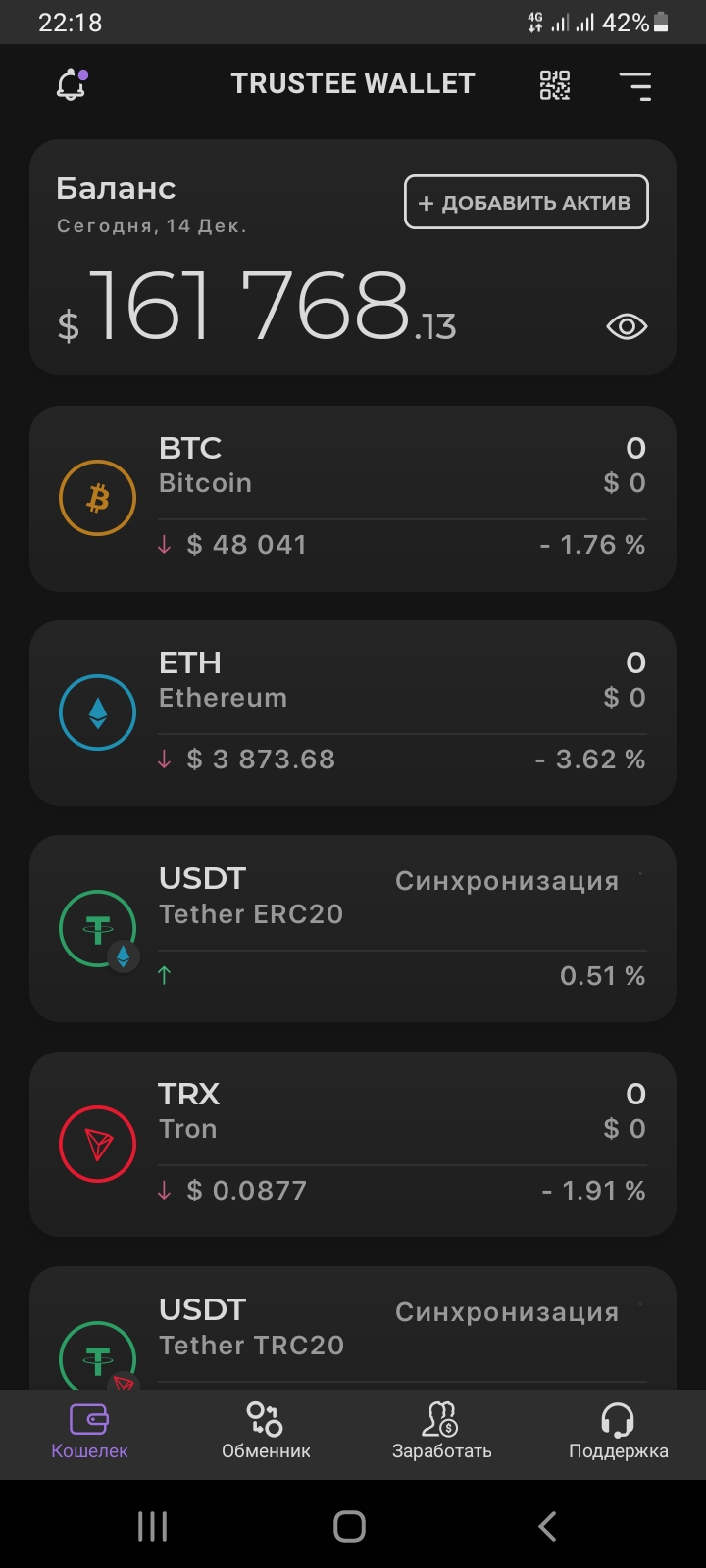Tap the Bitcoin coin icon

[x=98, y=498]
